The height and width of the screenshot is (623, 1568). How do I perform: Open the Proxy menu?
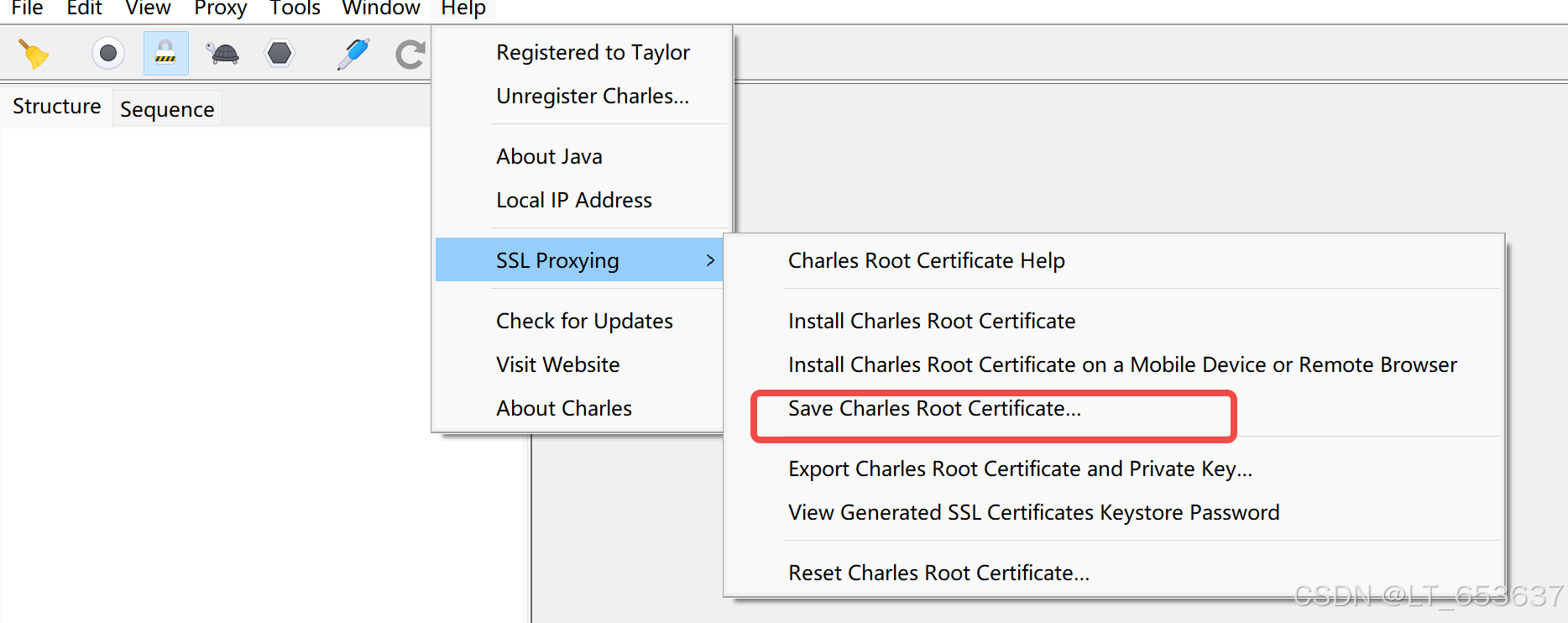pos(220,8)
